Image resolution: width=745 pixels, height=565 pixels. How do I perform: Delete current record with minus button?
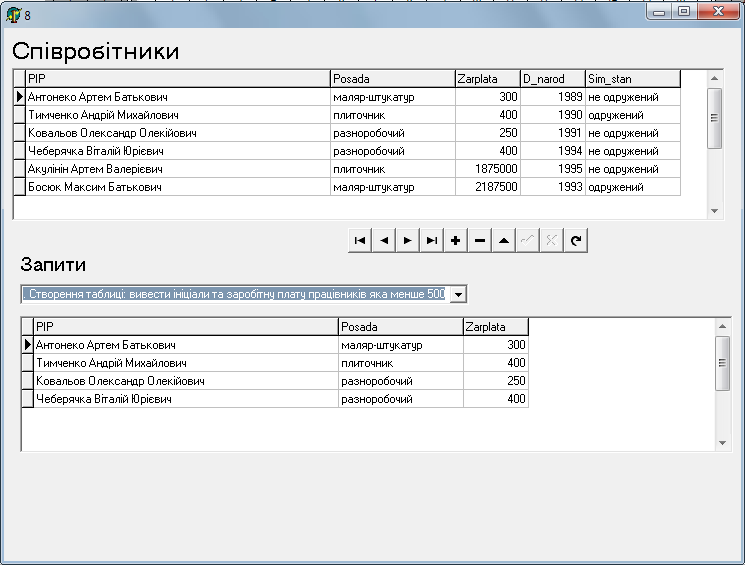(479, 240)
